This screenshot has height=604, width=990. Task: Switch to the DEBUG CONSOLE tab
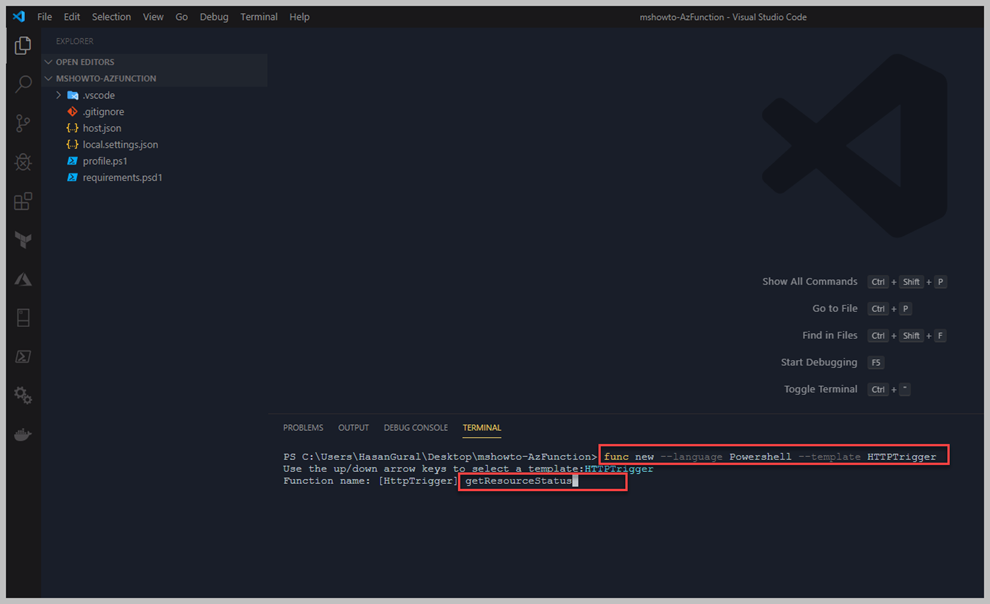[415, 428]
